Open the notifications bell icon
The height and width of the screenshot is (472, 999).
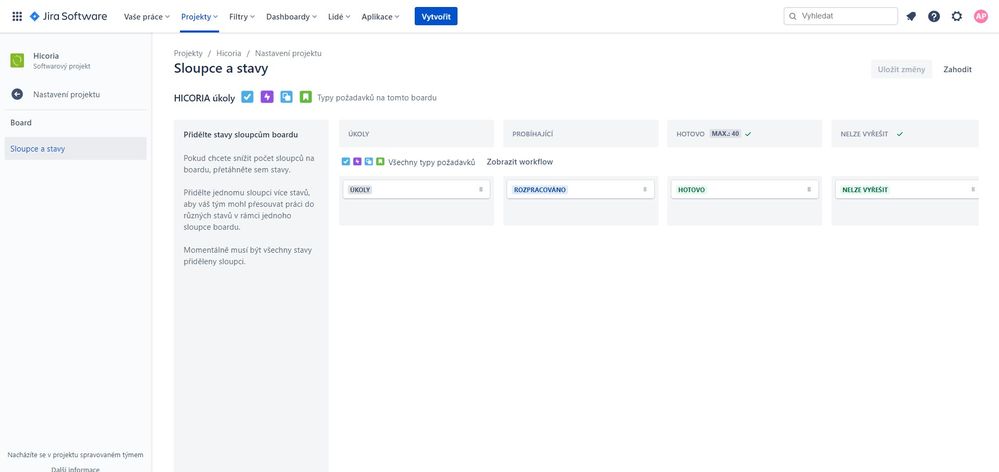pyautogui.click(x=911, y=17)
